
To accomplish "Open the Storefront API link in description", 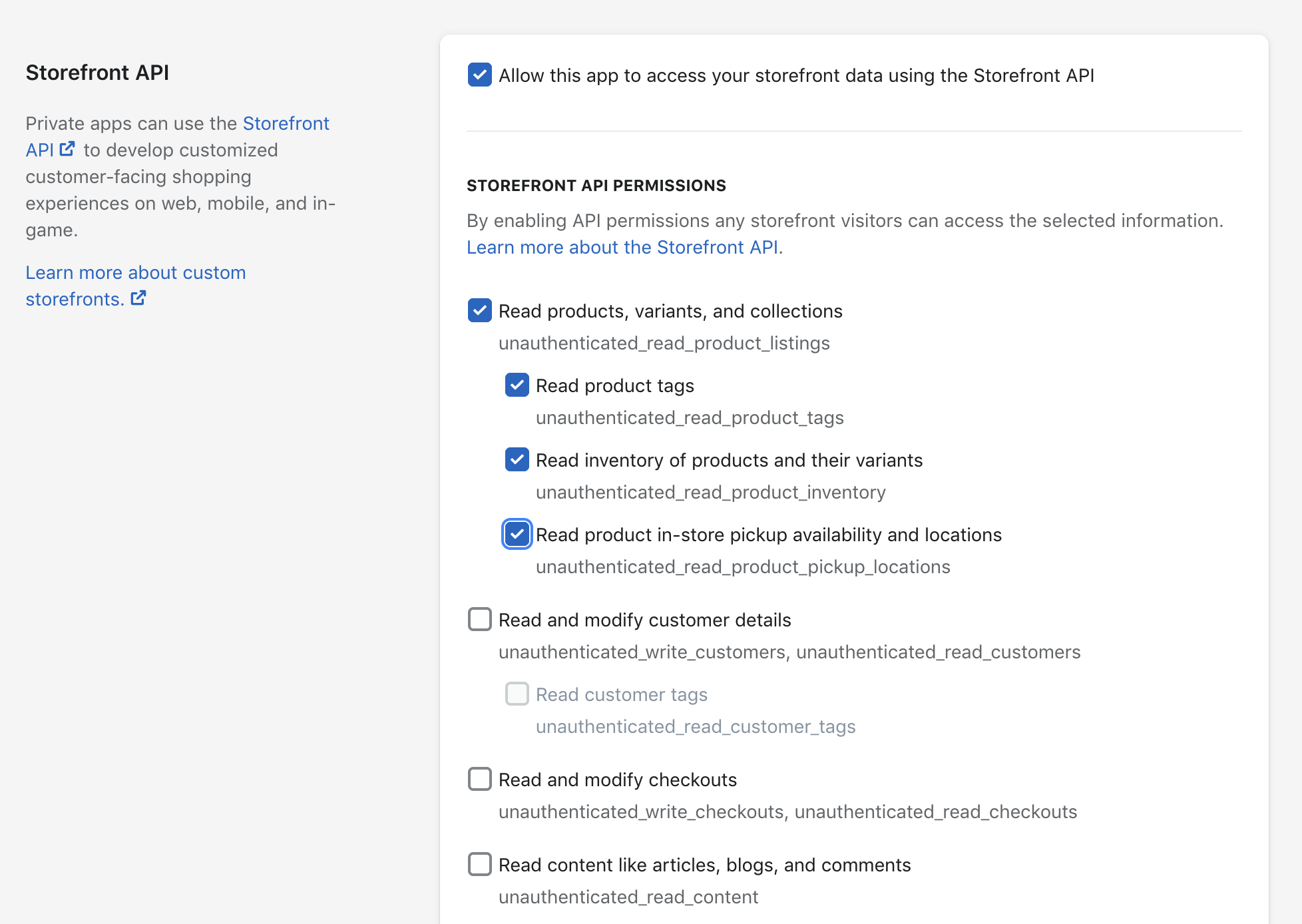I will [286, 124].
